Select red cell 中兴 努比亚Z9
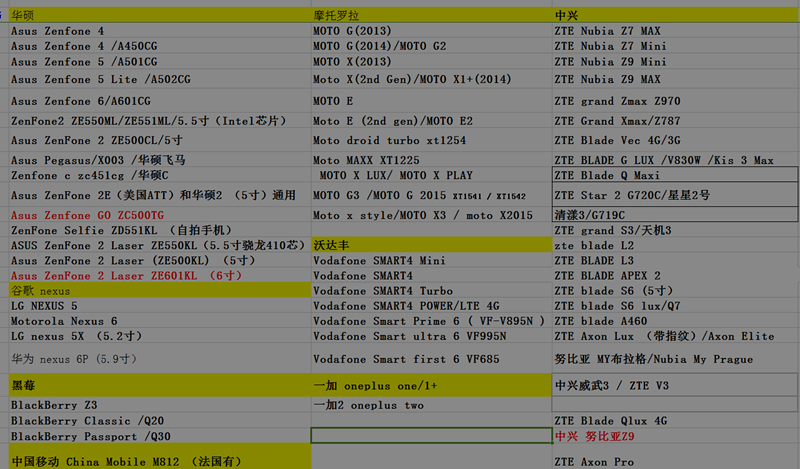Screen dimensions: 800x469 676,436
